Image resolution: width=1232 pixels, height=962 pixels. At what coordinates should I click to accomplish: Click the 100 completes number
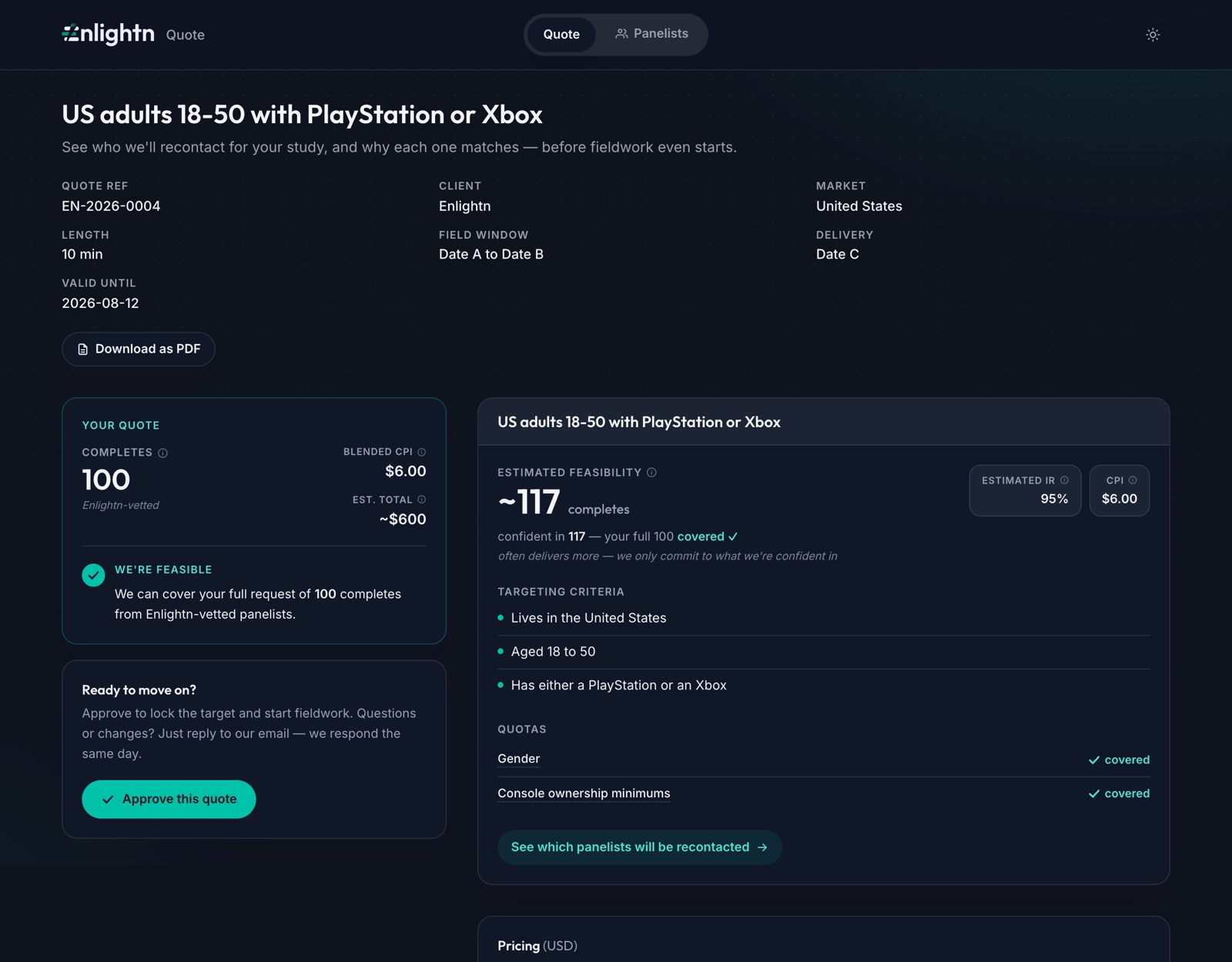point(106,480)
